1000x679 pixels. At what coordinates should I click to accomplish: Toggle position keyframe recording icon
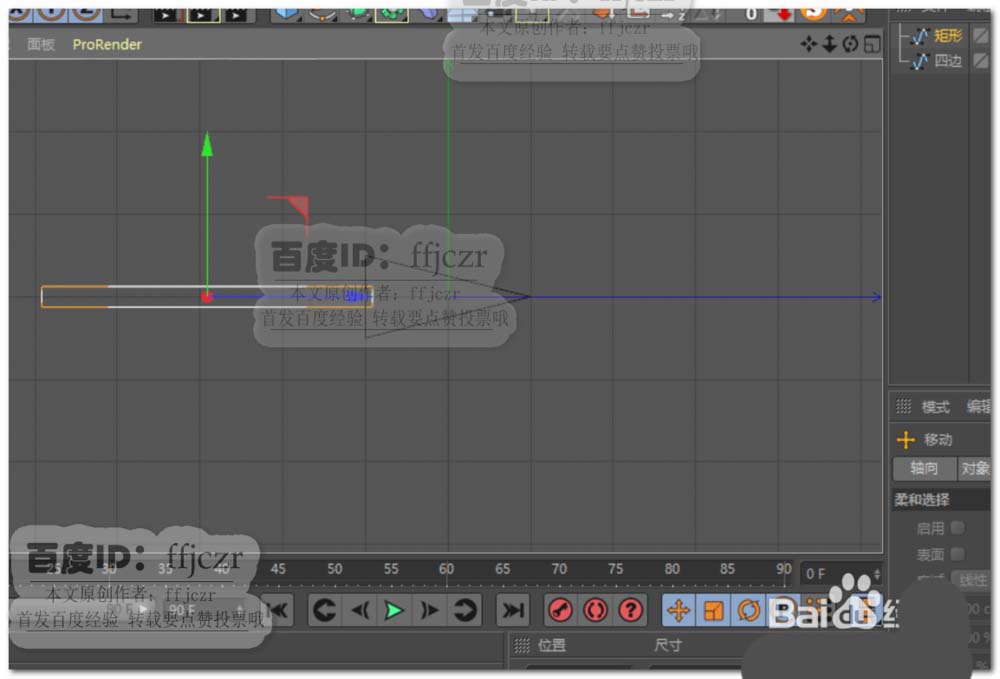(x=679, y=610)
